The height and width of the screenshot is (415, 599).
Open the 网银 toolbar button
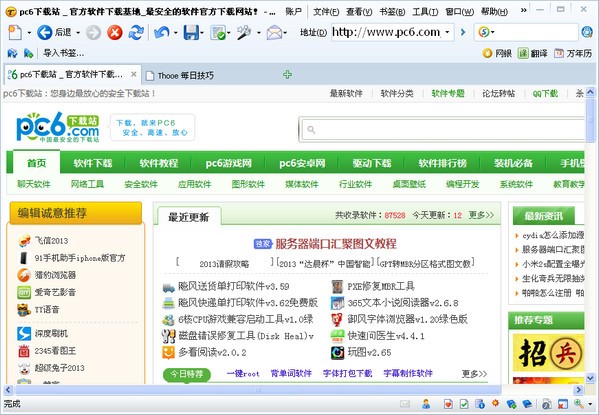pos(497,53)
